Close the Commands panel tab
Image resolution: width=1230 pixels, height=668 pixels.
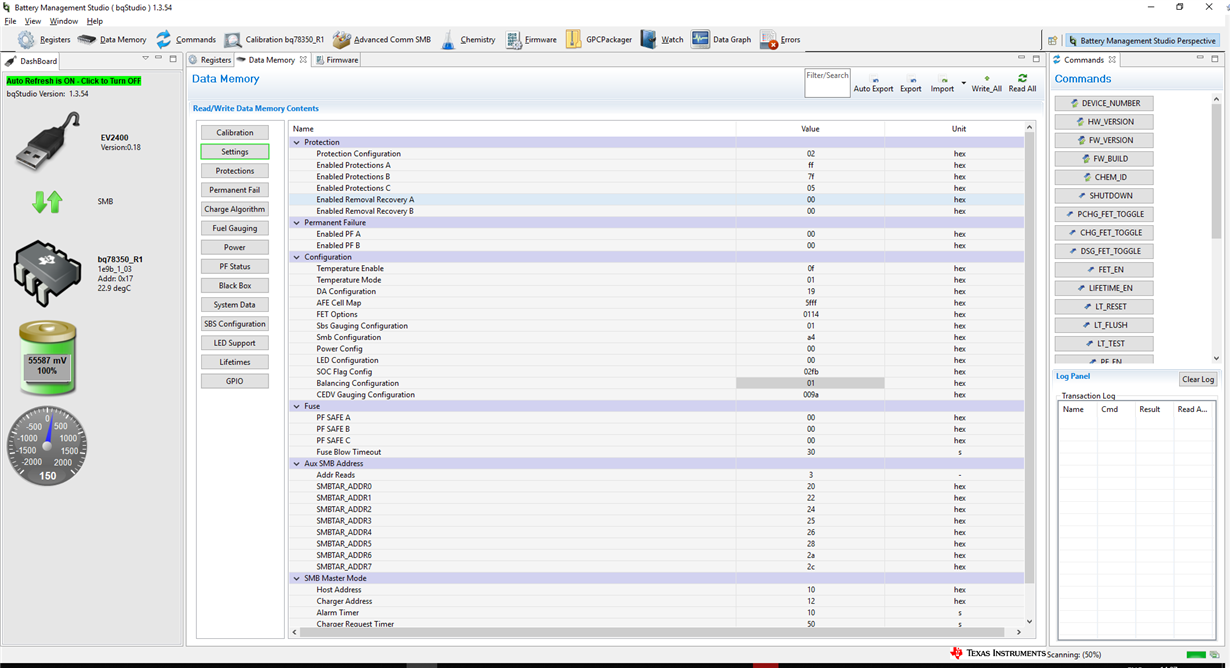pyautogui.click(x=1112, y=60)
